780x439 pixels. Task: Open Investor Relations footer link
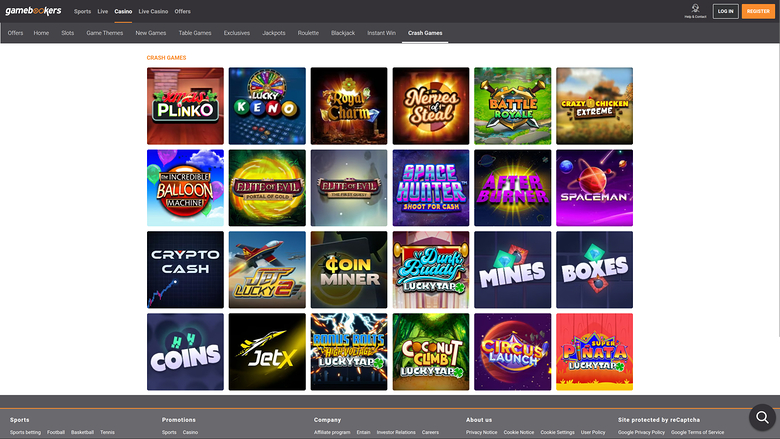[396, 433]
